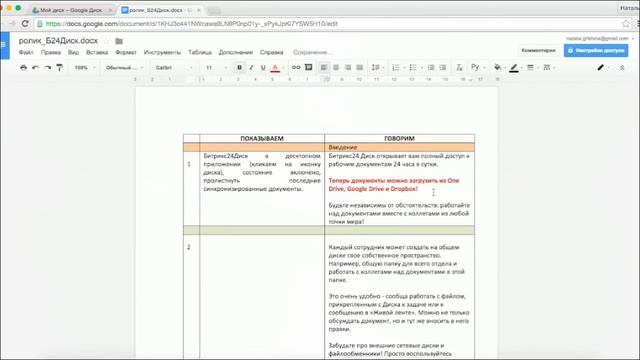Click the ГОВОРИМ table header
Image resolution: width=640 pixels, height=360 pixels.
(399, 138)
